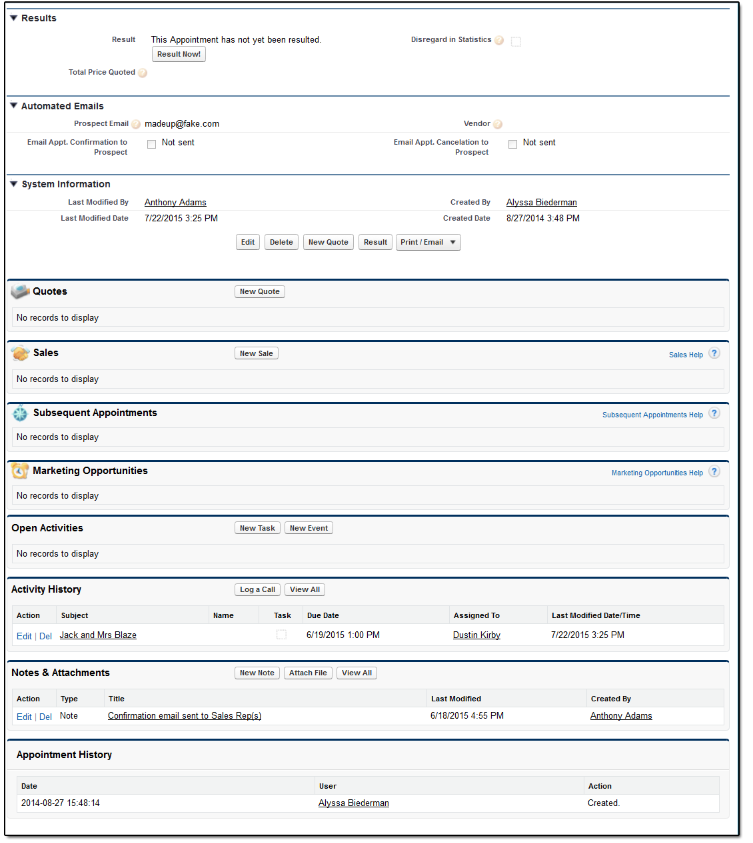Click the 6/18/2015 4:55 PM last modified value
The height and width of the screenshot is (843, 753).
click(467, 716)
